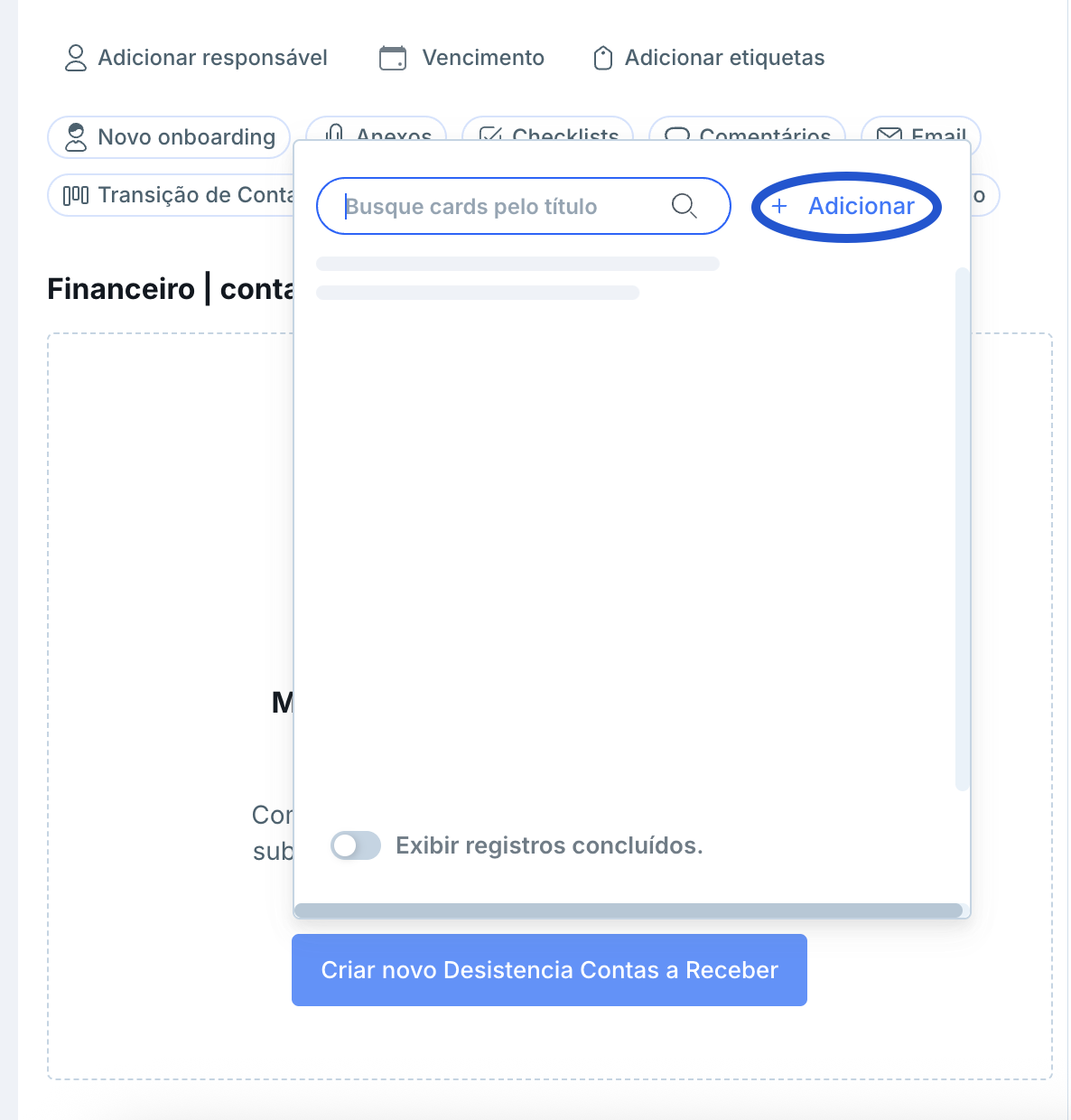Viewport: 1071px width, 1120px height.
Task: Open the Novo onboarding tab label
Action: click(186, 137)
